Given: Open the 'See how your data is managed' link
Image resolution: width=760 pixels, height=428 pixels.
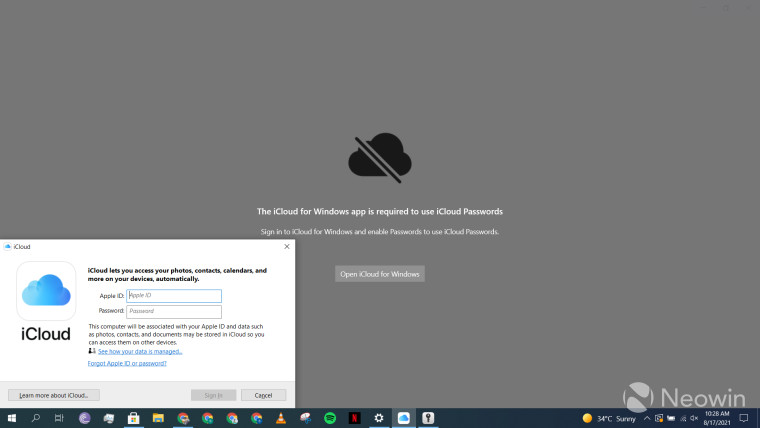Looking at the screenshot, I should 140,351.
